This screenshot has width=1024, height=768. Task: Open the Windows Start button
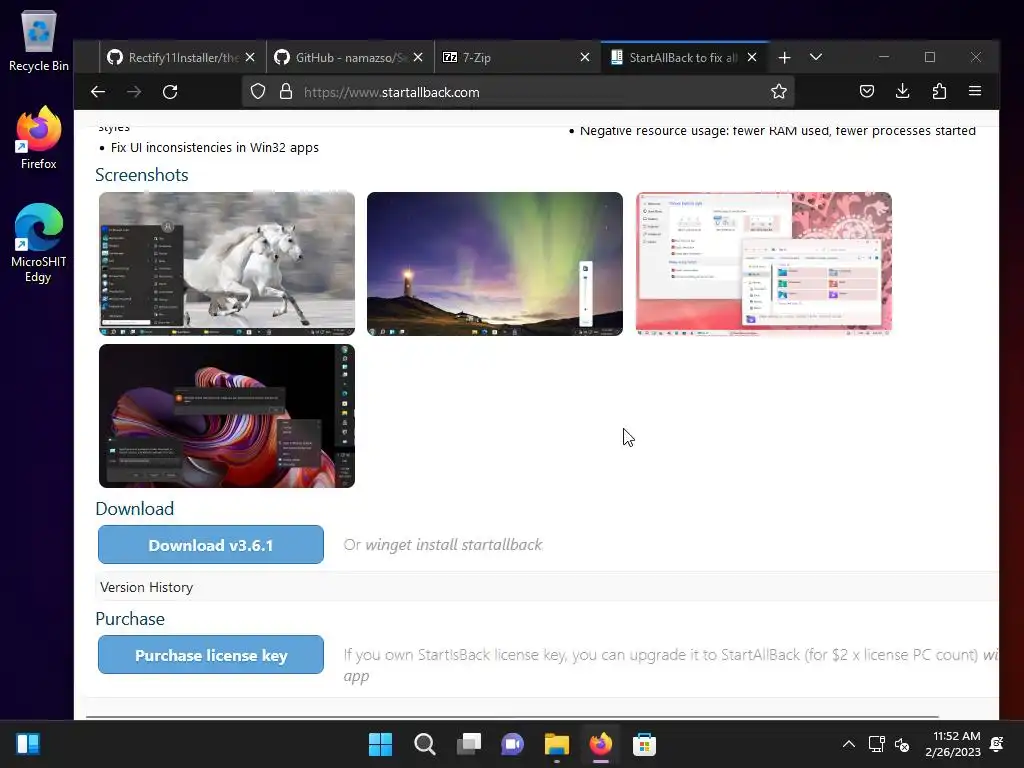pyautogui.click(x=380, y=744)
